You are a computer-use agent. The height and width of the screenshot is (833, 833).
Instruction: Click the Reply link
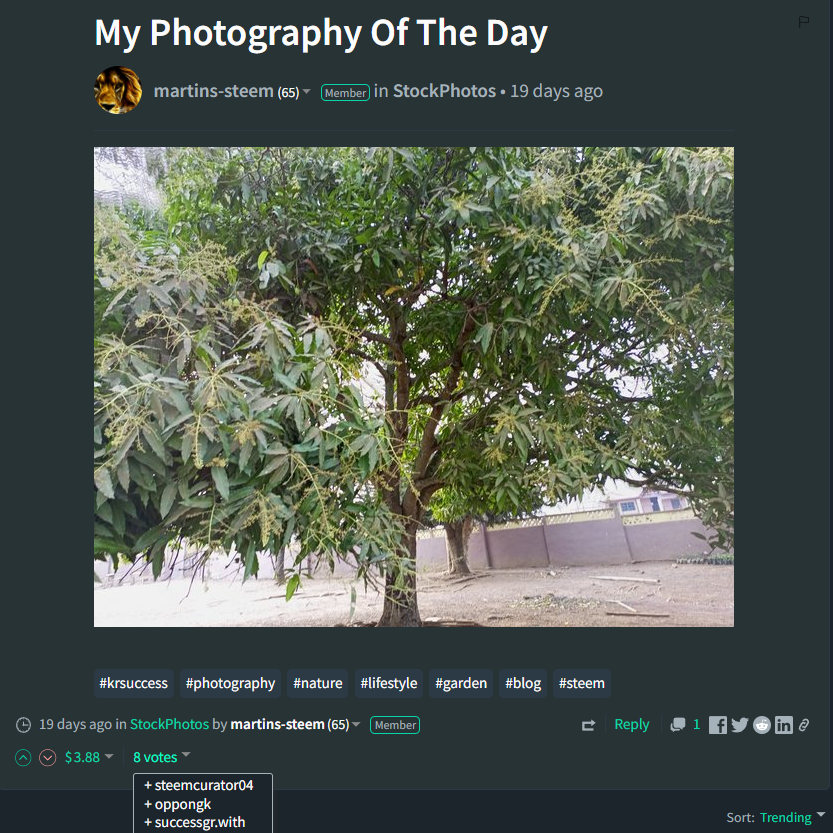coord(632,725)
